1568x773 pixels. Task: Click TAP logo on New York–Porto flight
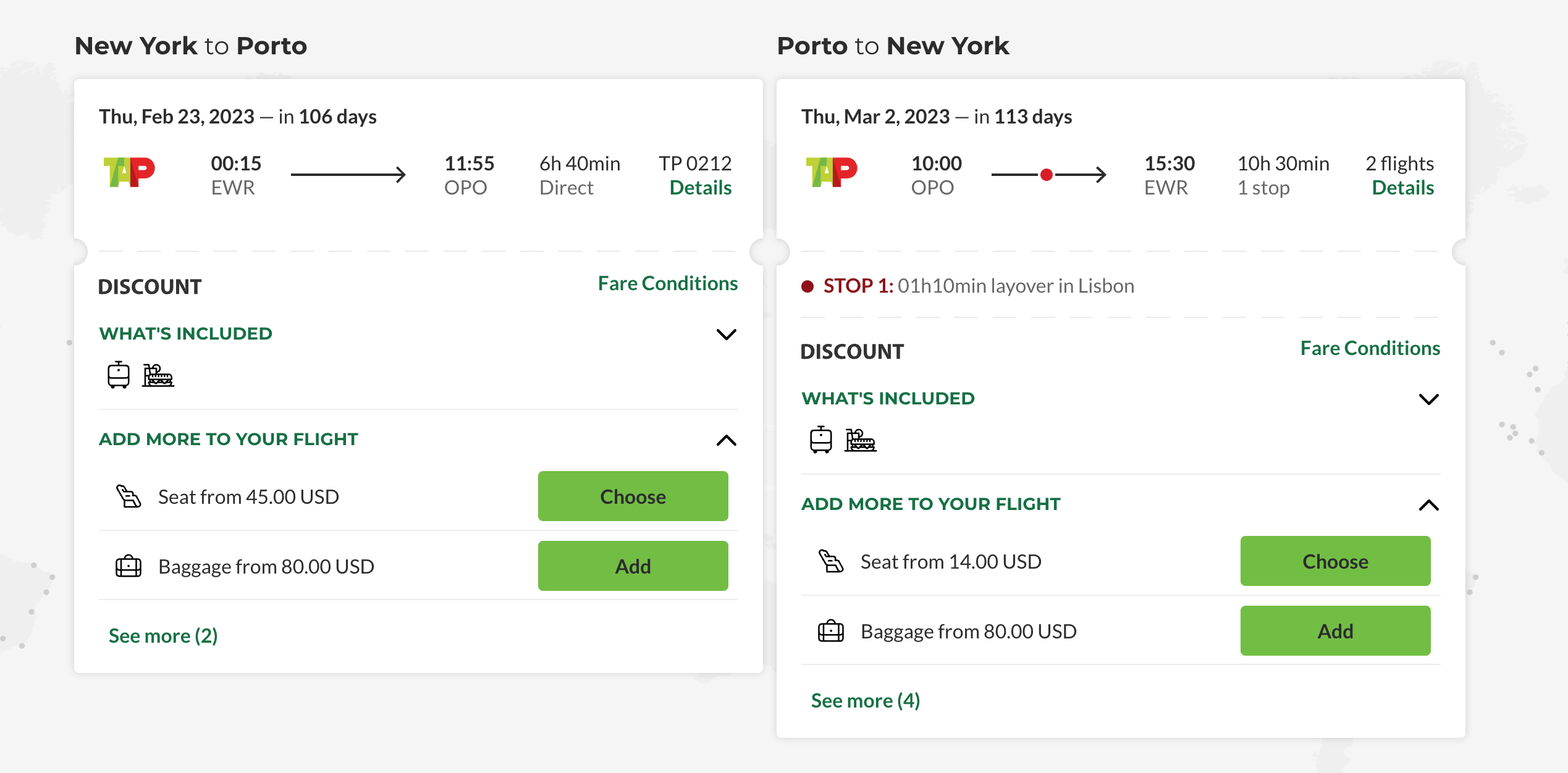129,172
